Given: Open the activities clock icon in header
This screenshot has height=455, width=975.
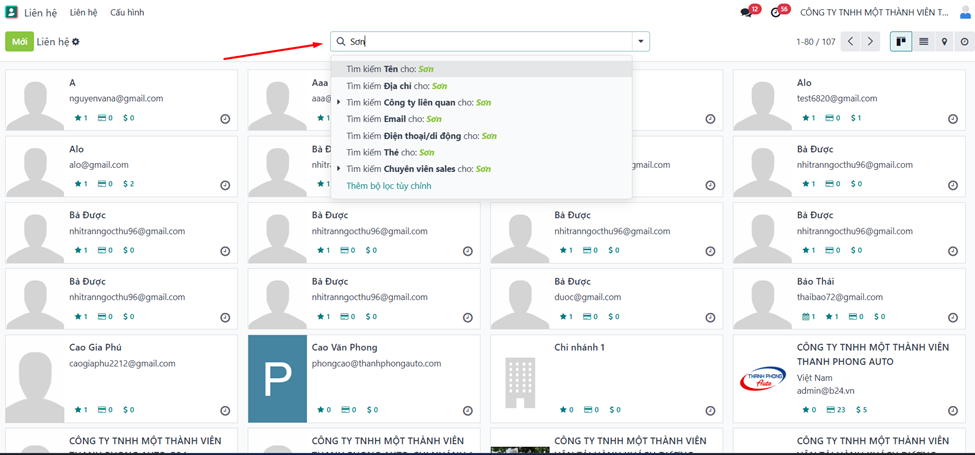Looking at the screenshot, I should [777, 13].
